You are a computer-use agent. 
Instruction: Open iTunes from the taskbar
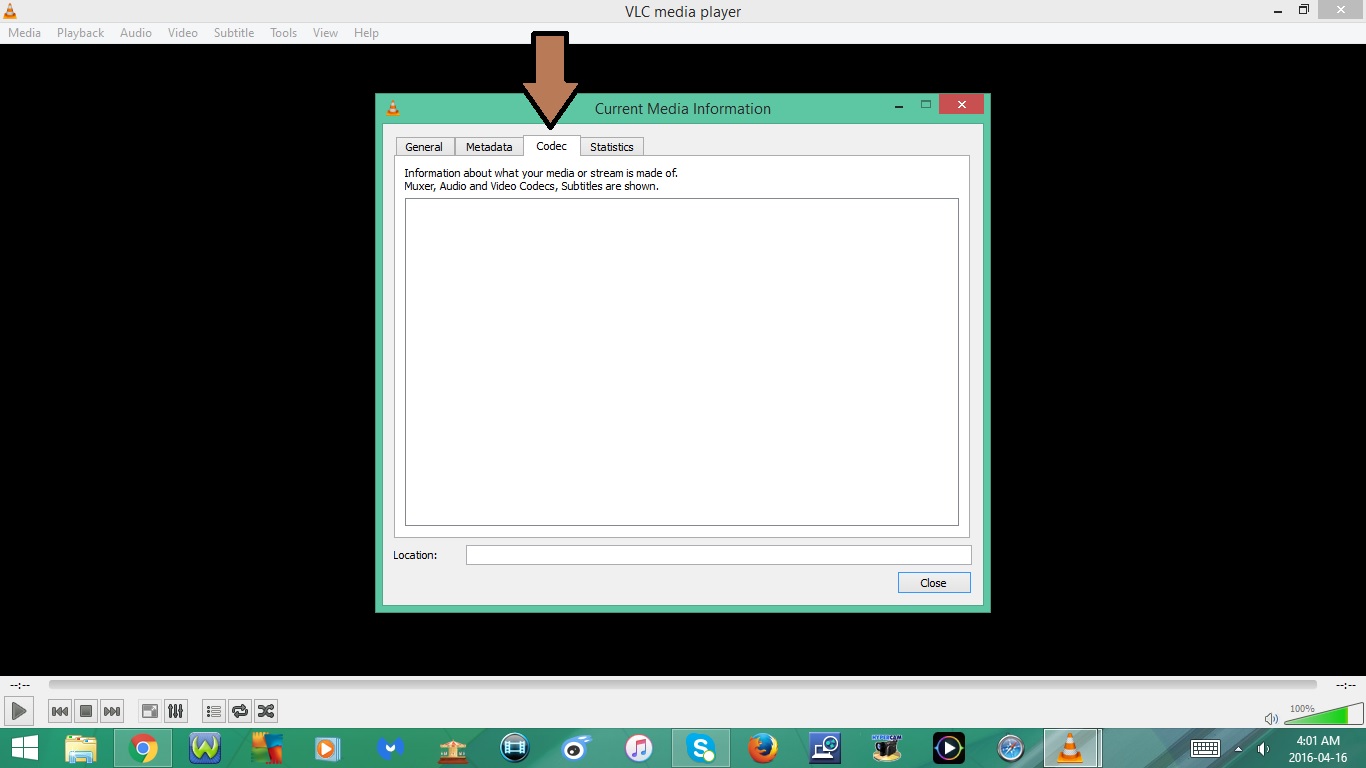(639, 748)
